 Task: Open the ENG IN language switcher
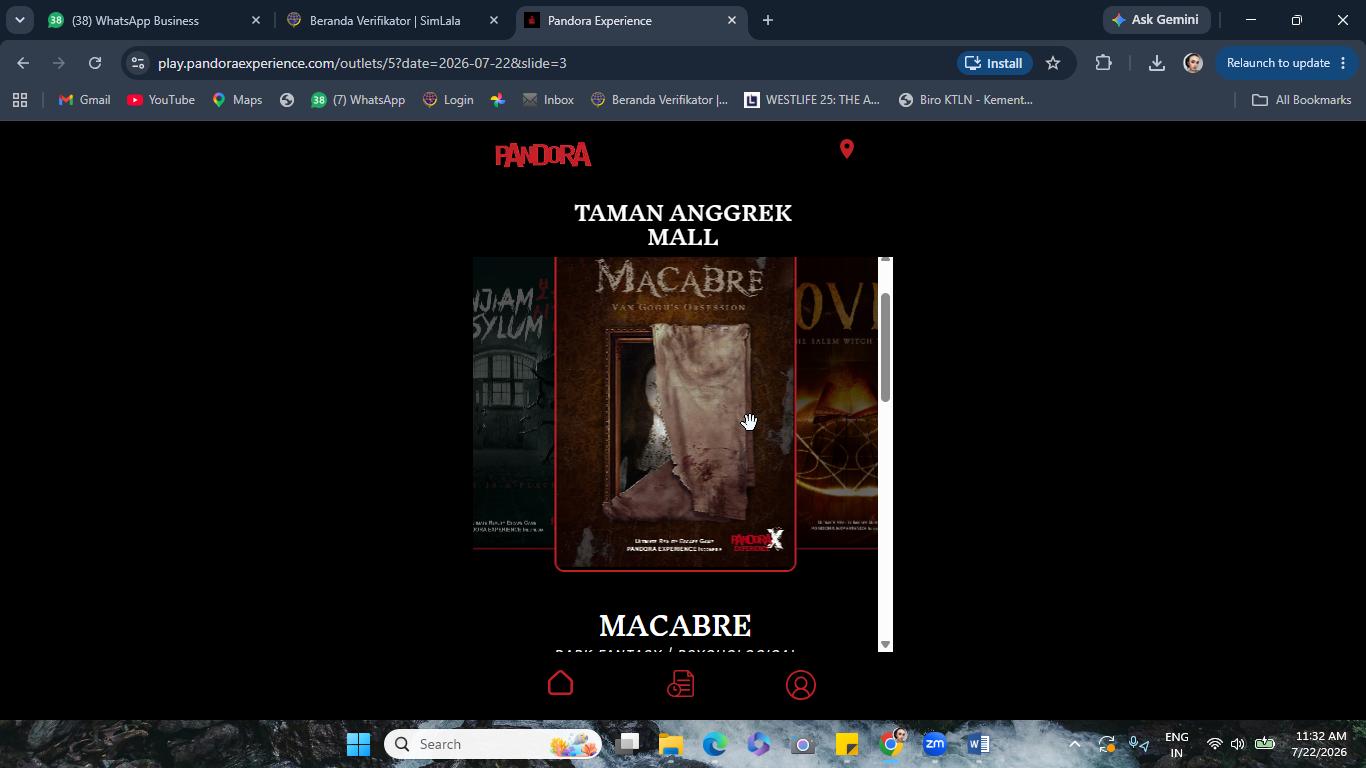(1177, 744)
